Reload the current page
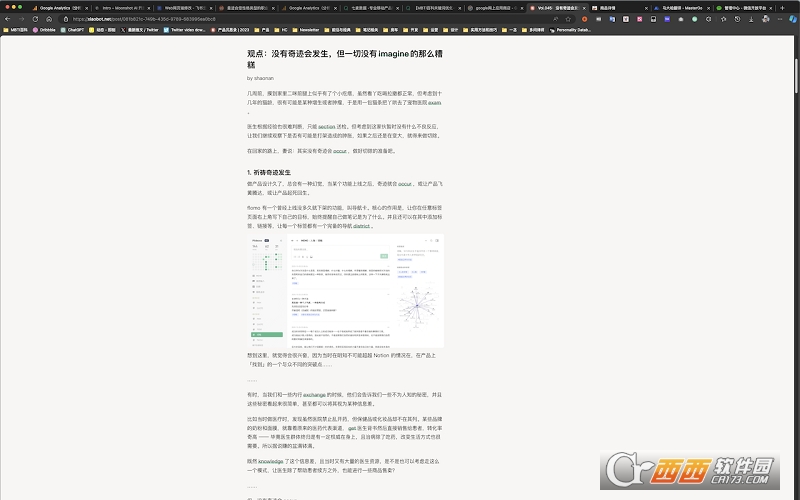800x500 pixels. coord(35,19)
